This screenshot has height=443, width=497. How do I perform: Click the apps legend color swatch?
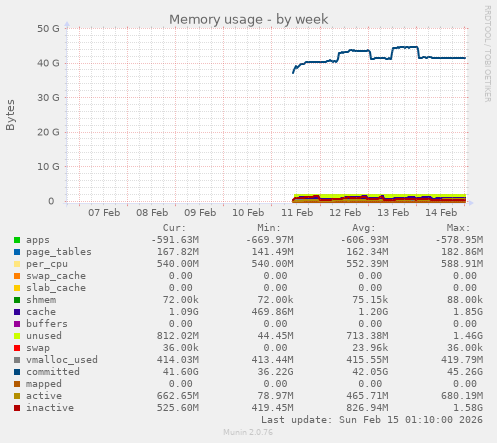click(x=17, y=240)
